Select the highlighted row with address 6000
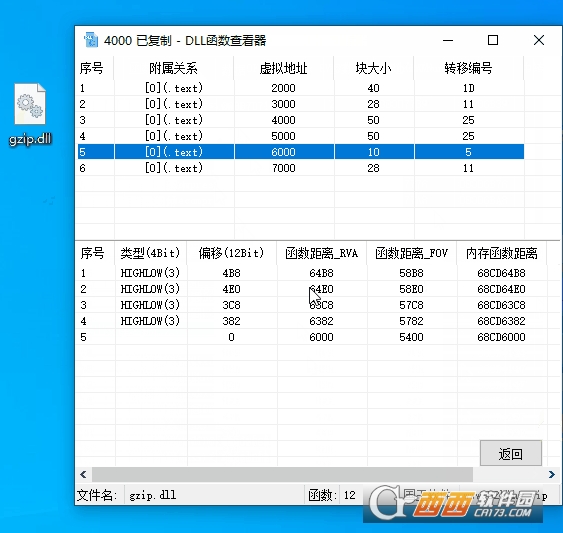The image size is (563, 533). [x=301, y=152]
